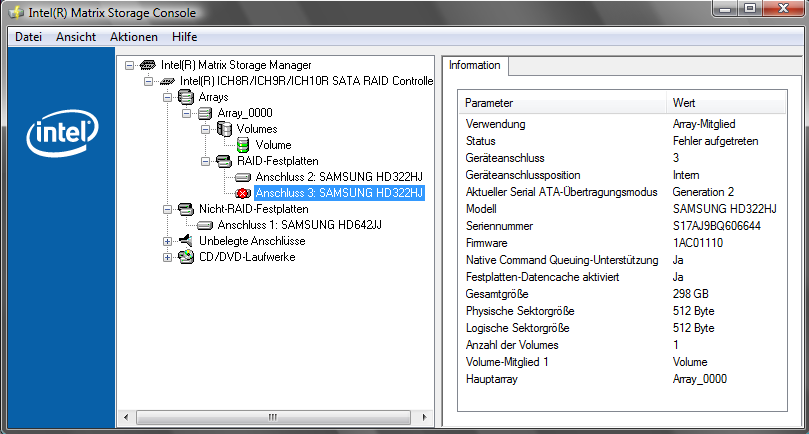Select Nicht-RAID-Festplatten tree label
Viewport: 809px width, 434px height.
253,209
